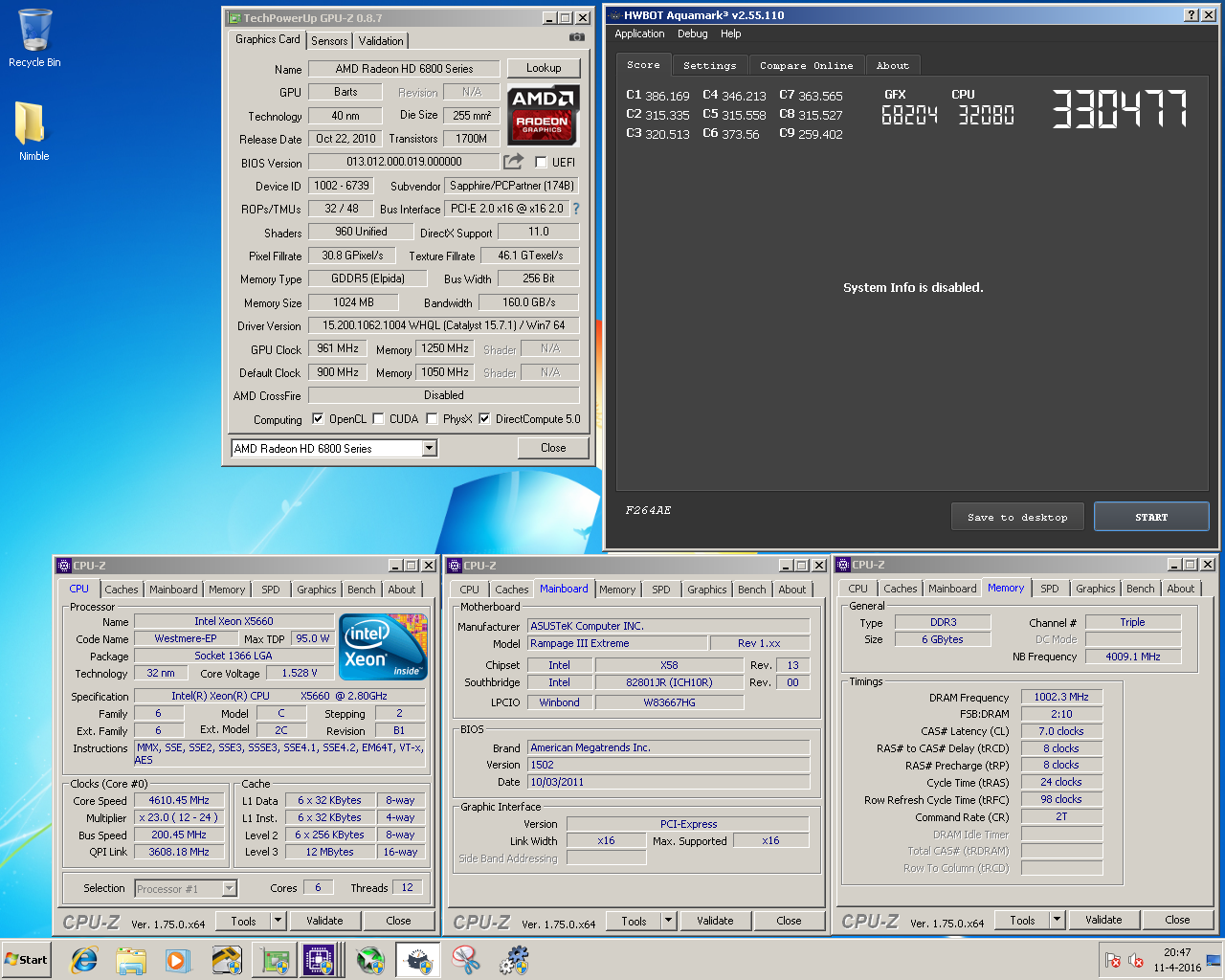
Task: Click the GPU-Z Close button
Action: tap(553, 448)
